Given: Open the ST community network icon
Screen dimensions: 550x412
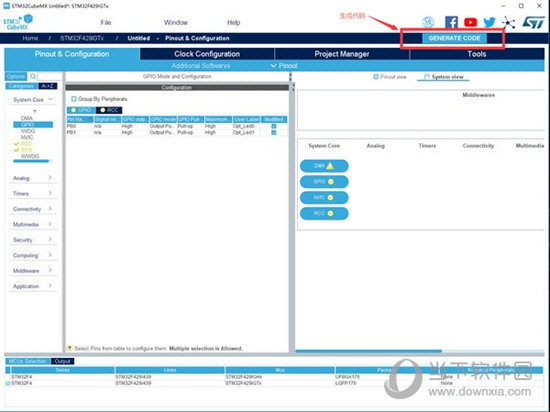Looking at the screenshot, I should [x=509, y=23].
